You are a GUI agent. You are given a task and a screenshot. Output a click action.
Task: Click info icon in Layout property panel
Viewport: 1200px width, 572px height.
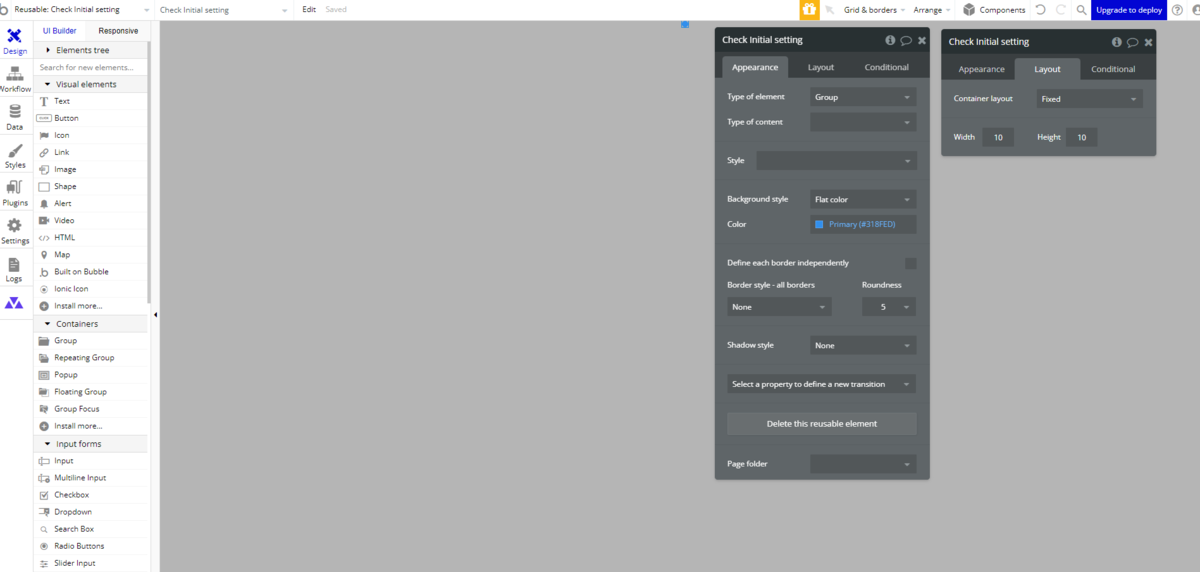pos(1117,42)
